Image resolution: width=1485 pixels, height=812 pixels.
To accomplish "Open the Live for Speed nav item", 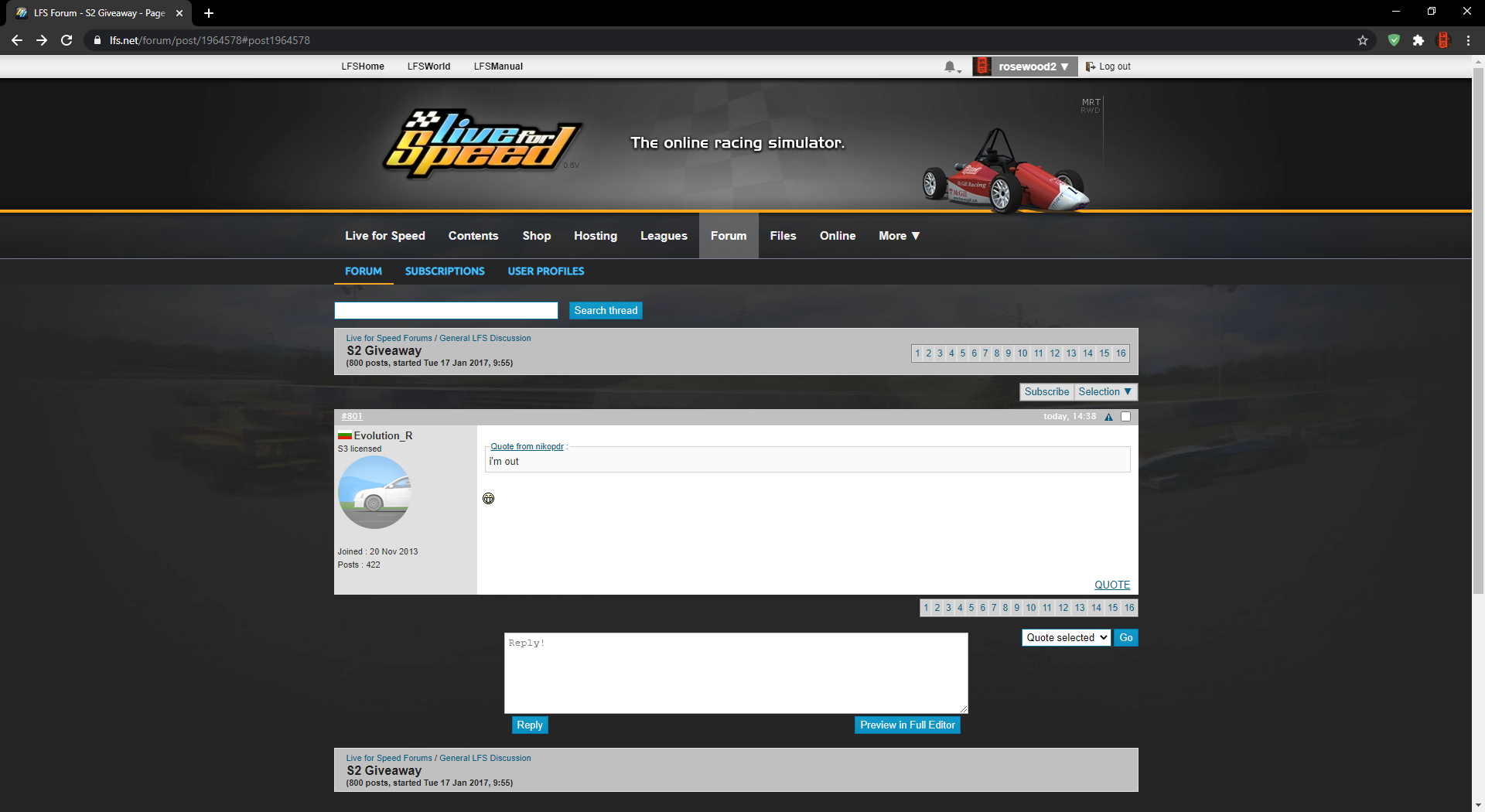I will [385, 236].
